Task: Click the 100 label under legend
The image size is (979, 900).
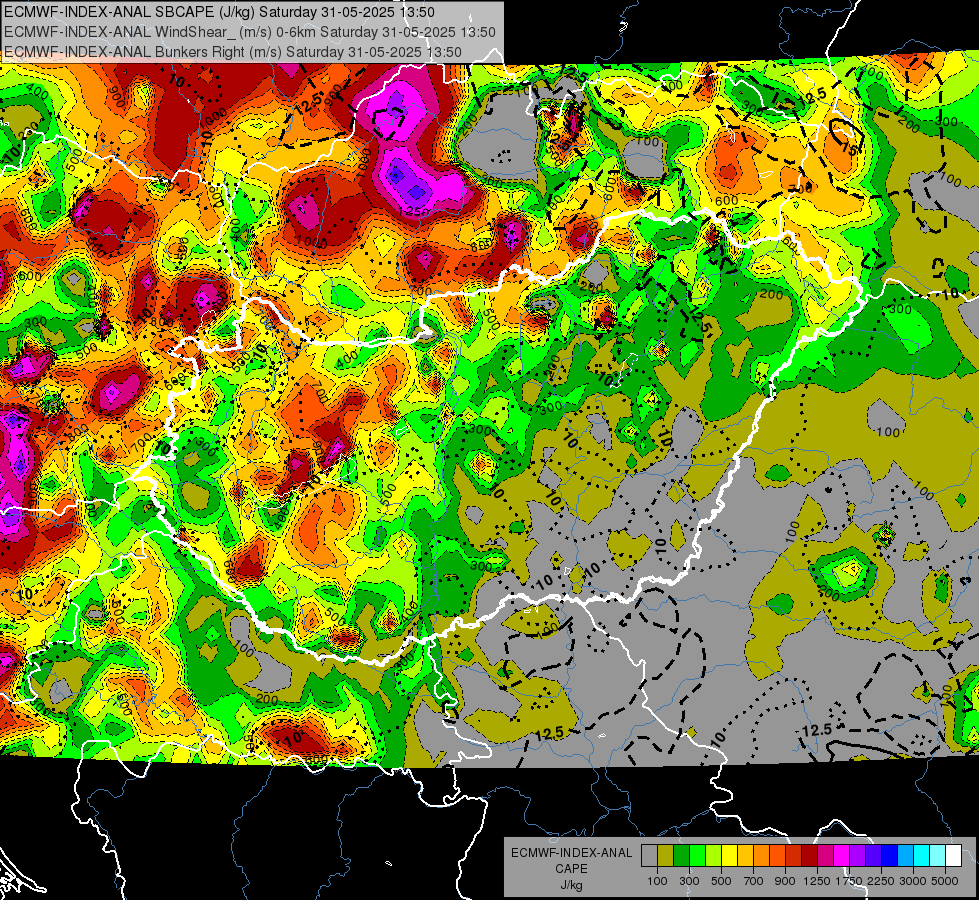Action: [657, 881]
